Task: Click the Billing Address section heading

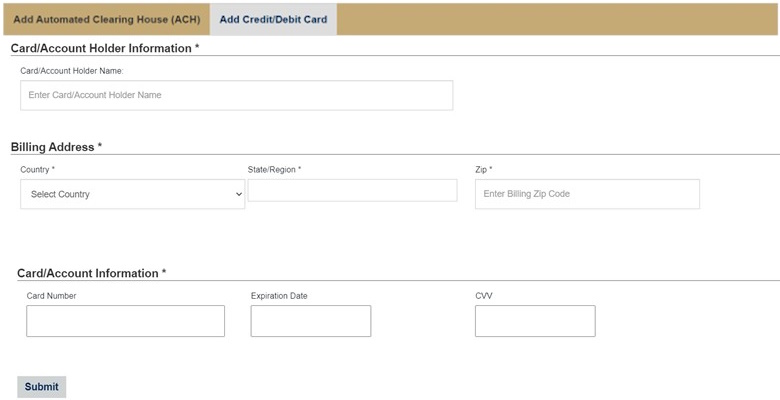Action: [56, 147]
